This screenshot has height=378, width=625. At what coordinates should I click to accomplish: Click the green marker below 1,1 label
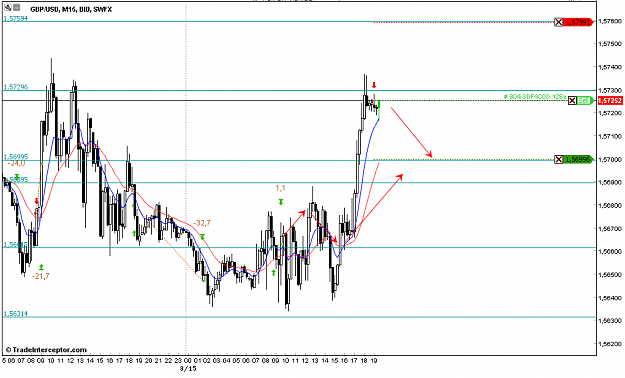[281, 202]
